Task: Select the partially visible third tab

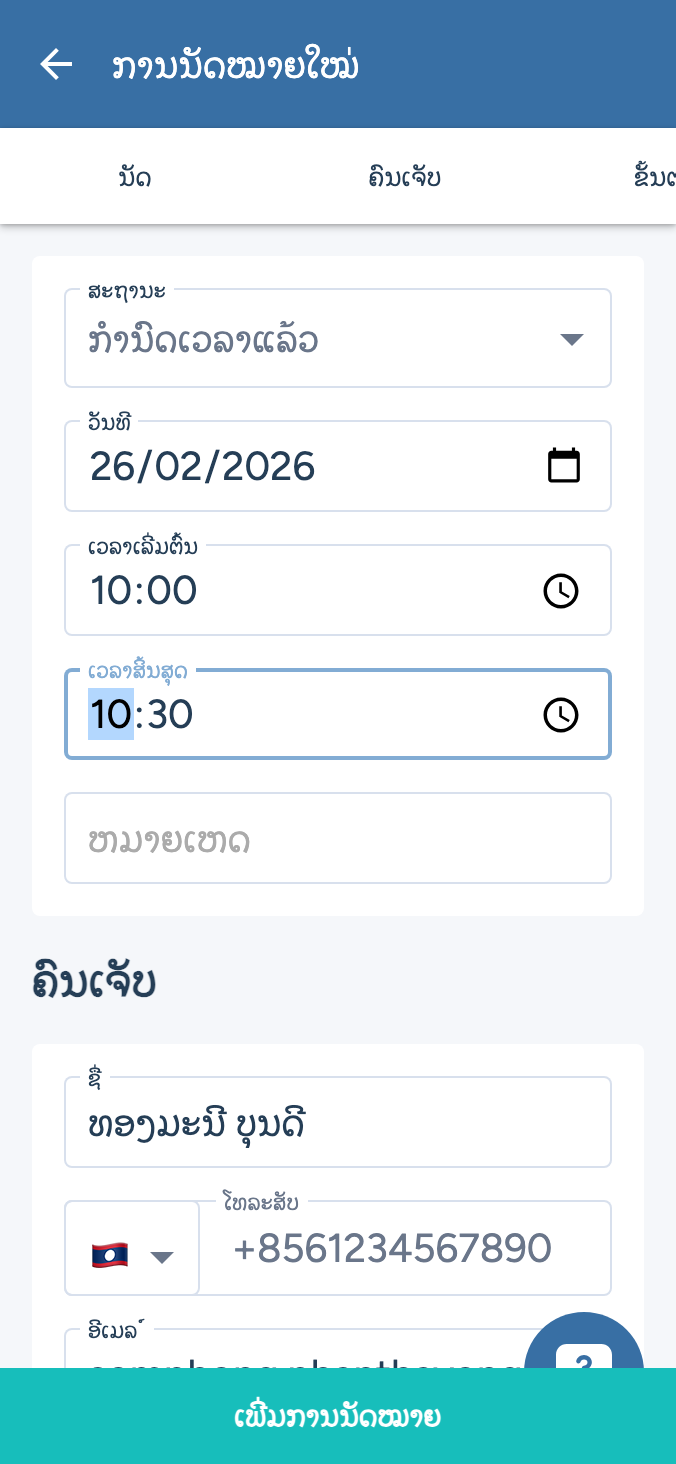Action: (x=654, y=178)
